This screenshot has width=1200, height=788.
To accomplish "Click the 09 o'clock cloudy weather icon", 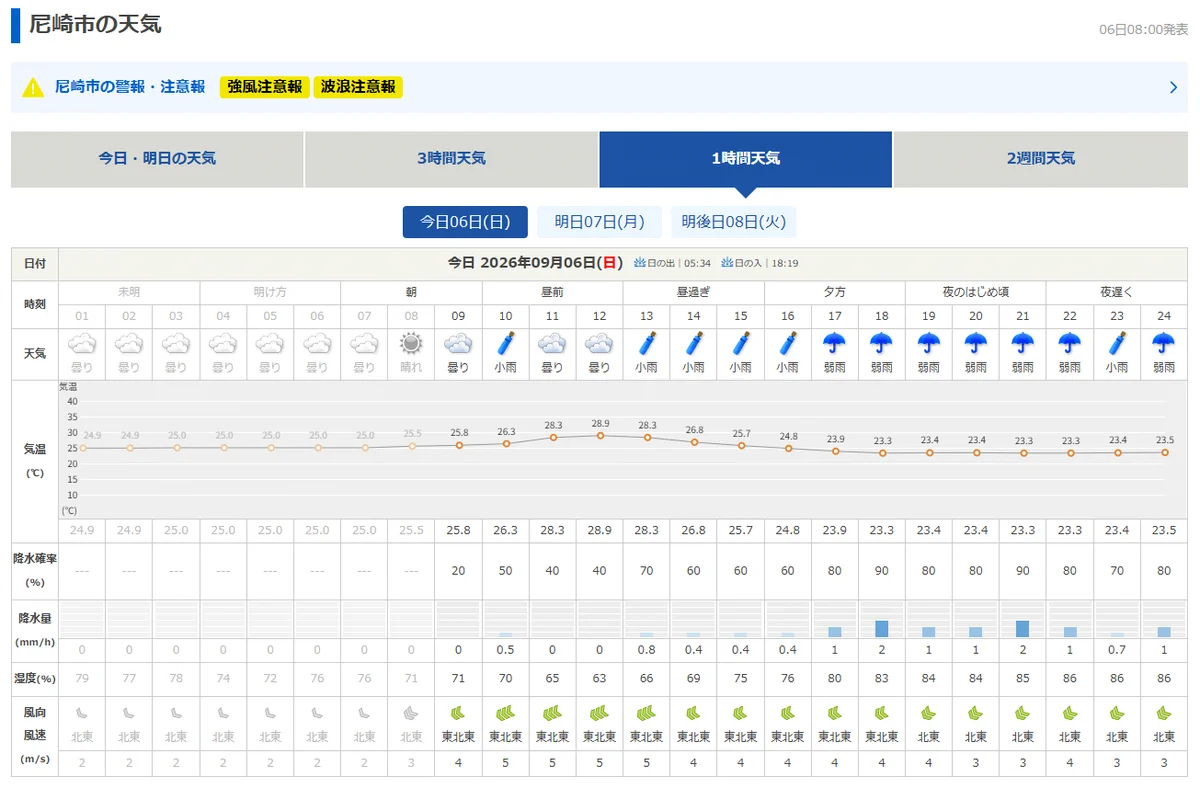I will tap(458, 344).
